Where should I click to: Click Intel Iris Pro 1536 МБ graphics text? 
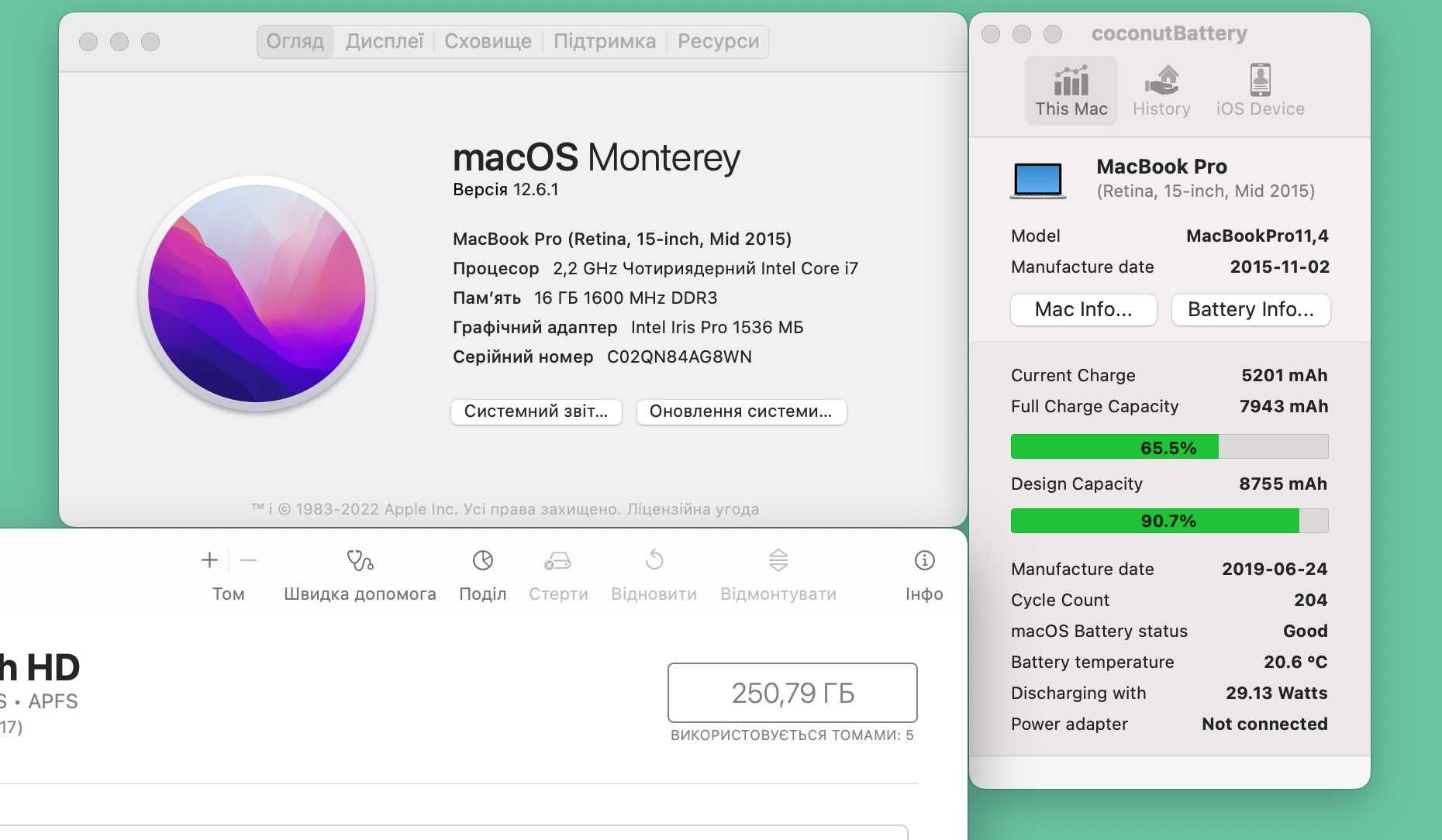(717, 328)
